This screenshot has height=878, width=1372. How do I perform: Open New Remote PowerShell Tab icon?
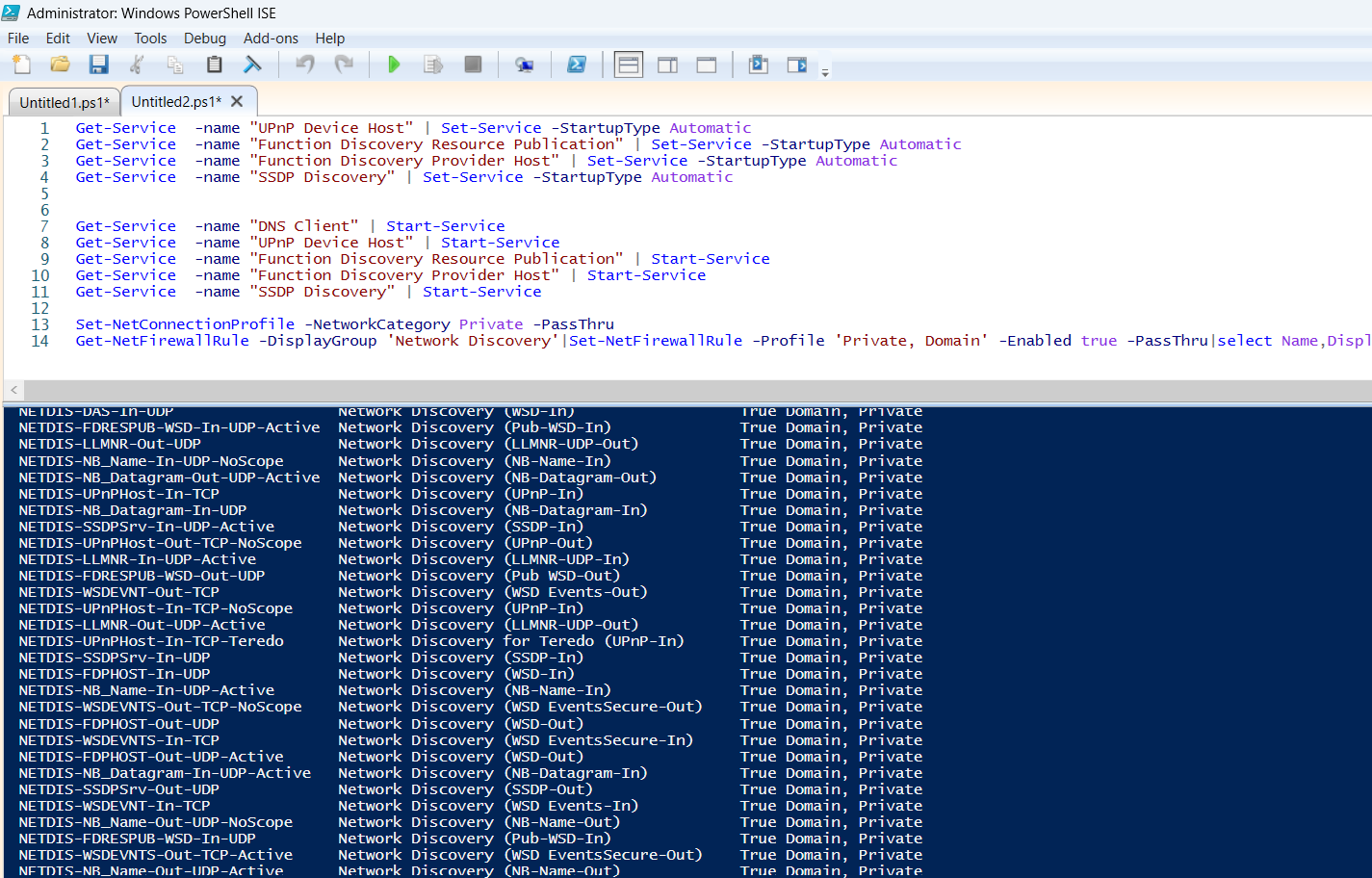pos(524,65)
